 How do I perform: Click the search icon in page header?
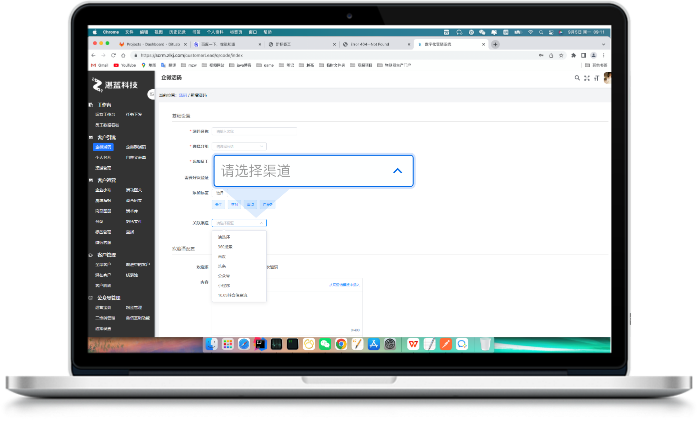pyautogui.click(x=577, y=77)
